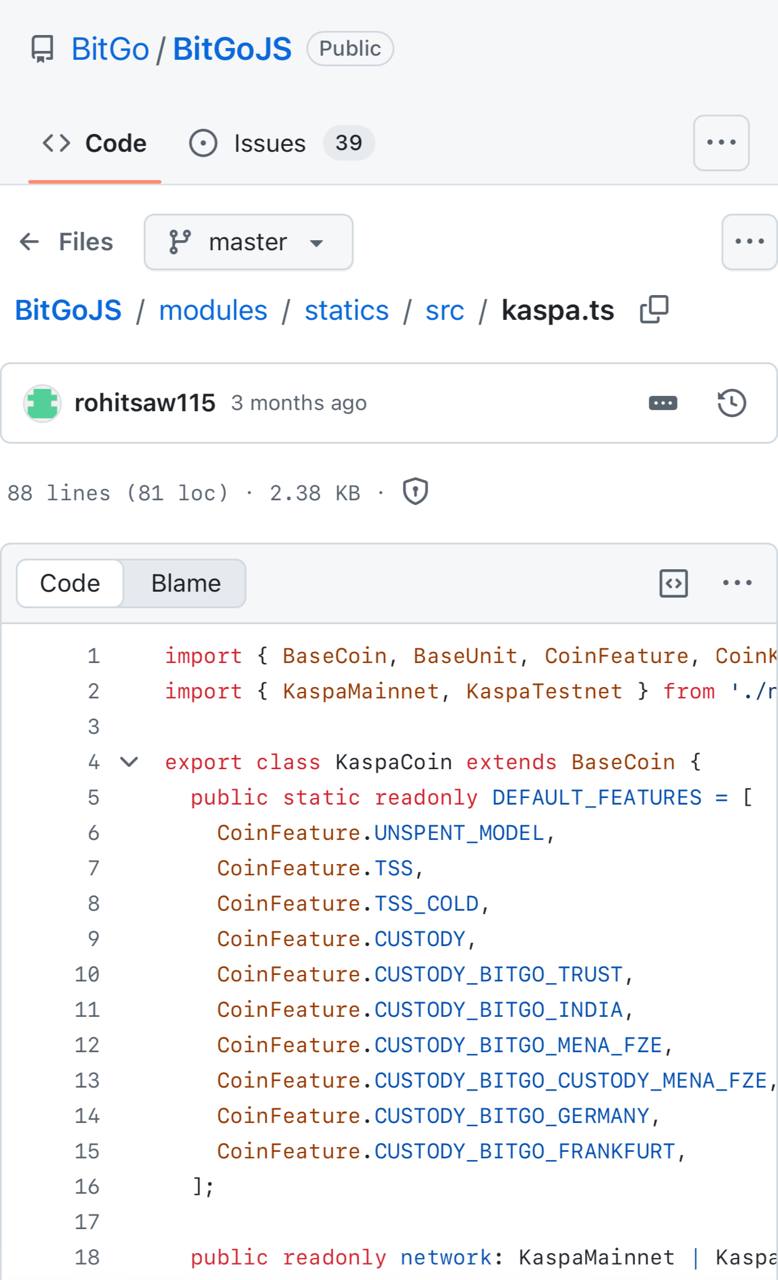Viewport: 778px width, 1280px height.
Task: Open the BitGoJS repository link in header
Action: (x=232, y=49)
